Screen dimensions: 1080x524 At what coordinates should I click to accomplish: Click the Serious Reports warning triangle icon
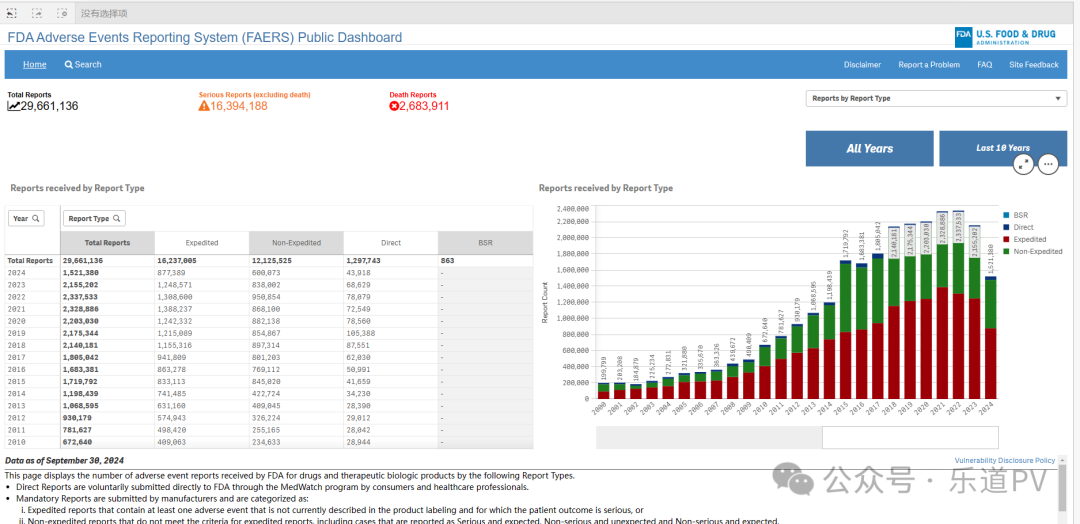pyautogui.click(x=204, y=106)
